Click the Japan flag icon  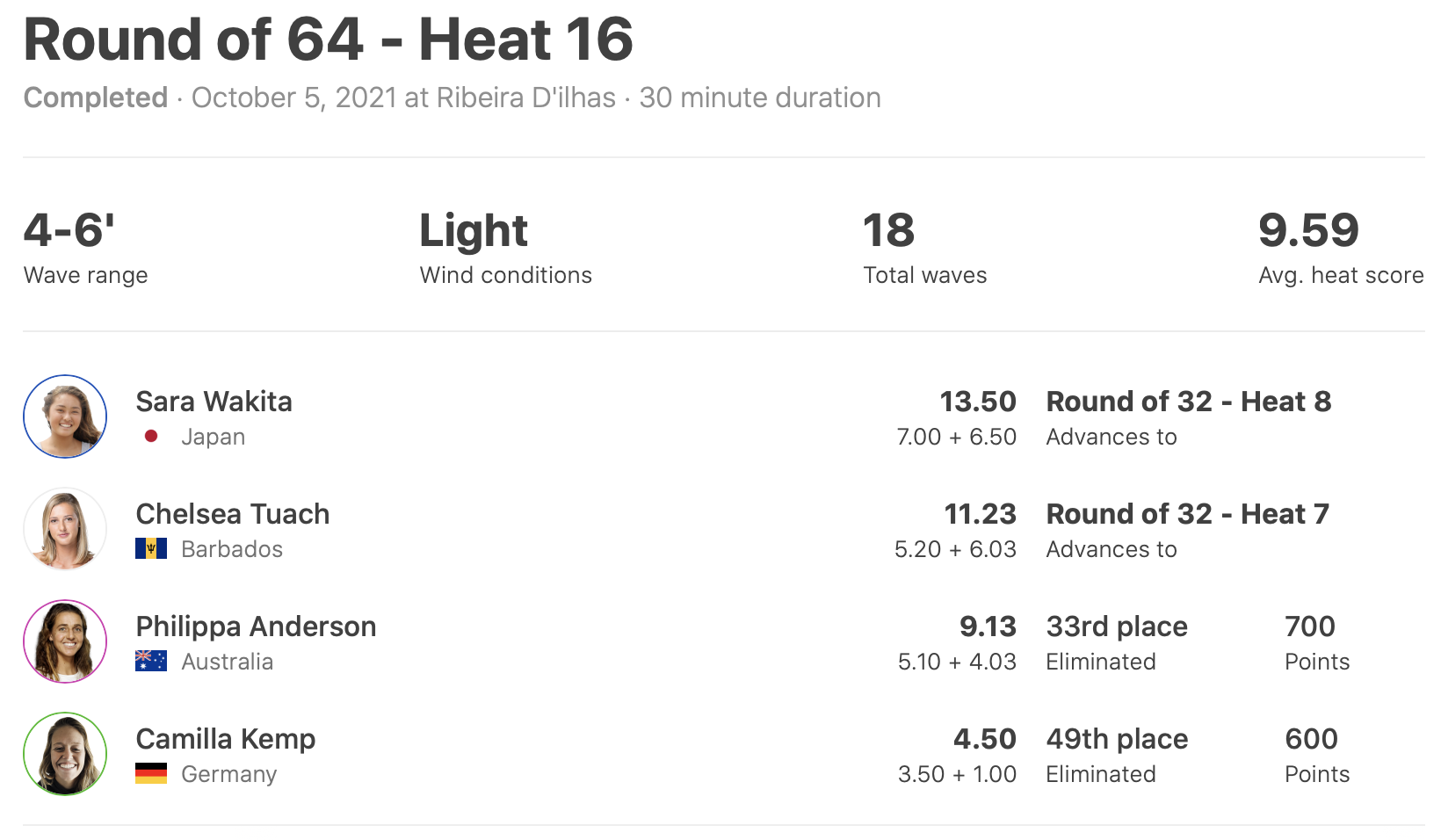151,437
